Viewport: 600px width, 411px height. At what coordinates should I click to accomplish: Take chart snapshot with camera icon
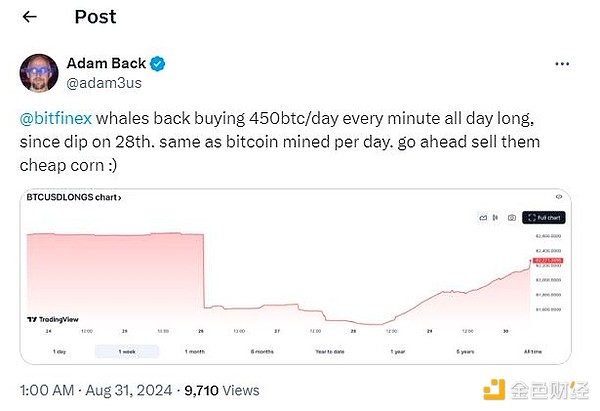[x=511, y=217]
